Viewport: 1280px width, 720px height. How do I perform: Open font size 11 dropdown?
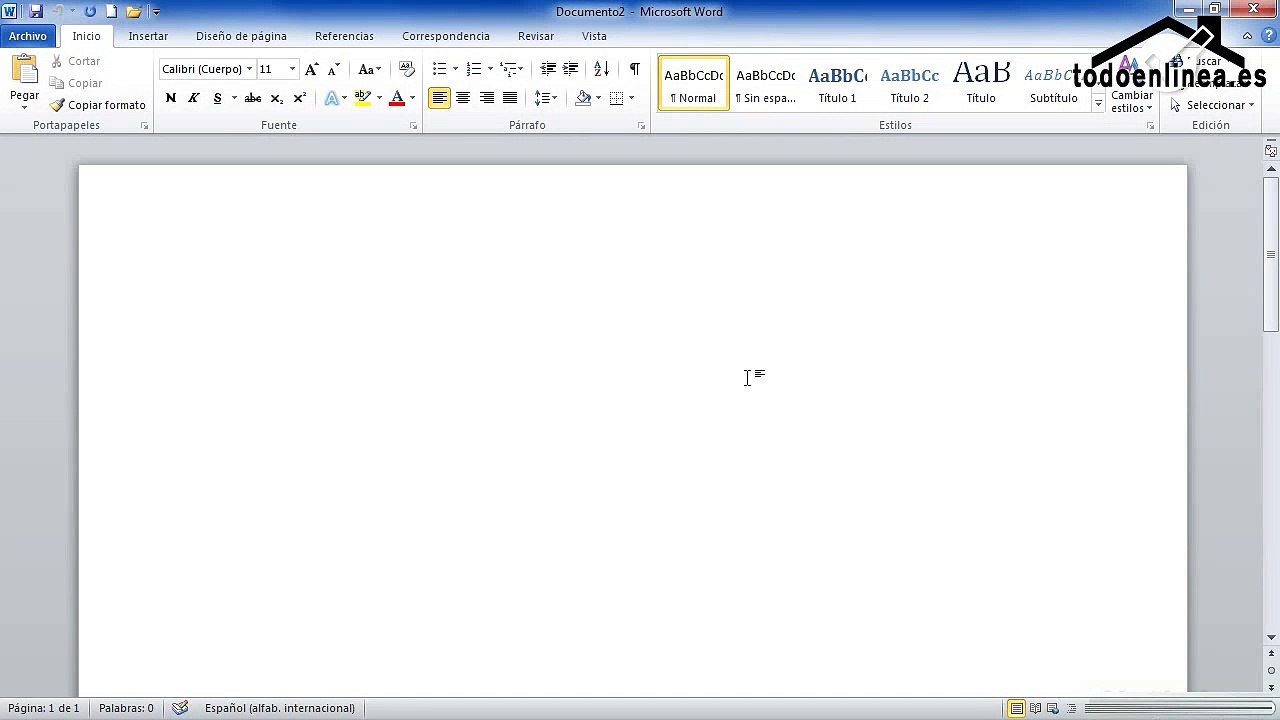coord(292,69)
